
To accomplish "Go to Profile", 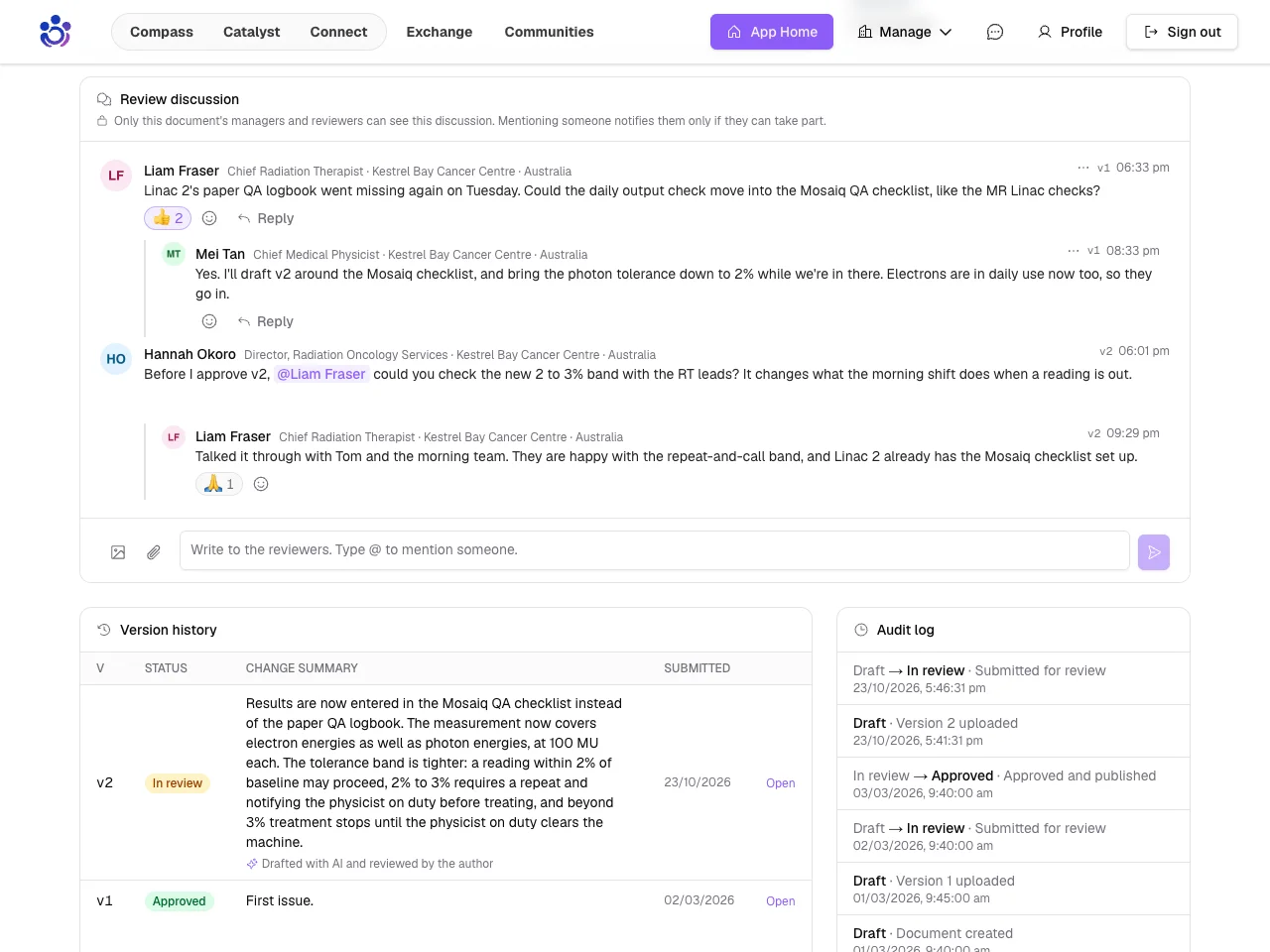I will [1070, 32].
